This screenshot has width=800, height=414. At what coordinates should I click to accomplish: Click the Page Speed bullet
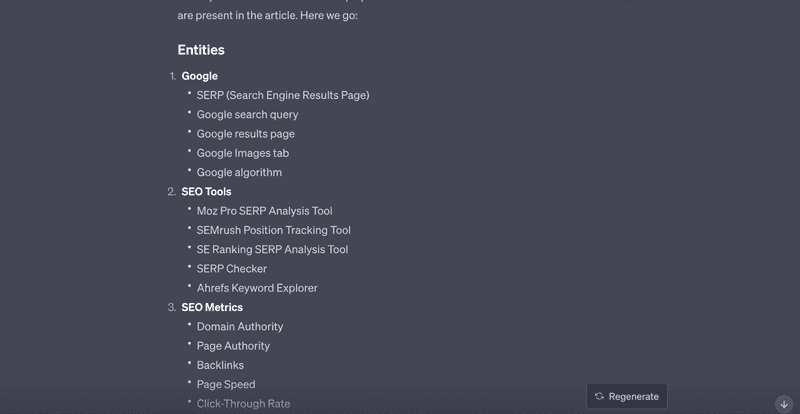tap(226, 384)
